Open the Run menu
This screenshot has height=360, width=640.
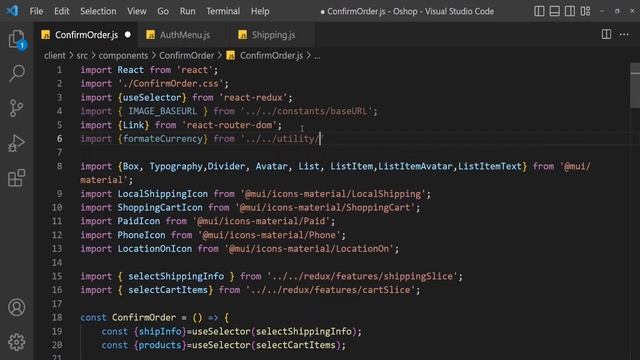point(187,11)
